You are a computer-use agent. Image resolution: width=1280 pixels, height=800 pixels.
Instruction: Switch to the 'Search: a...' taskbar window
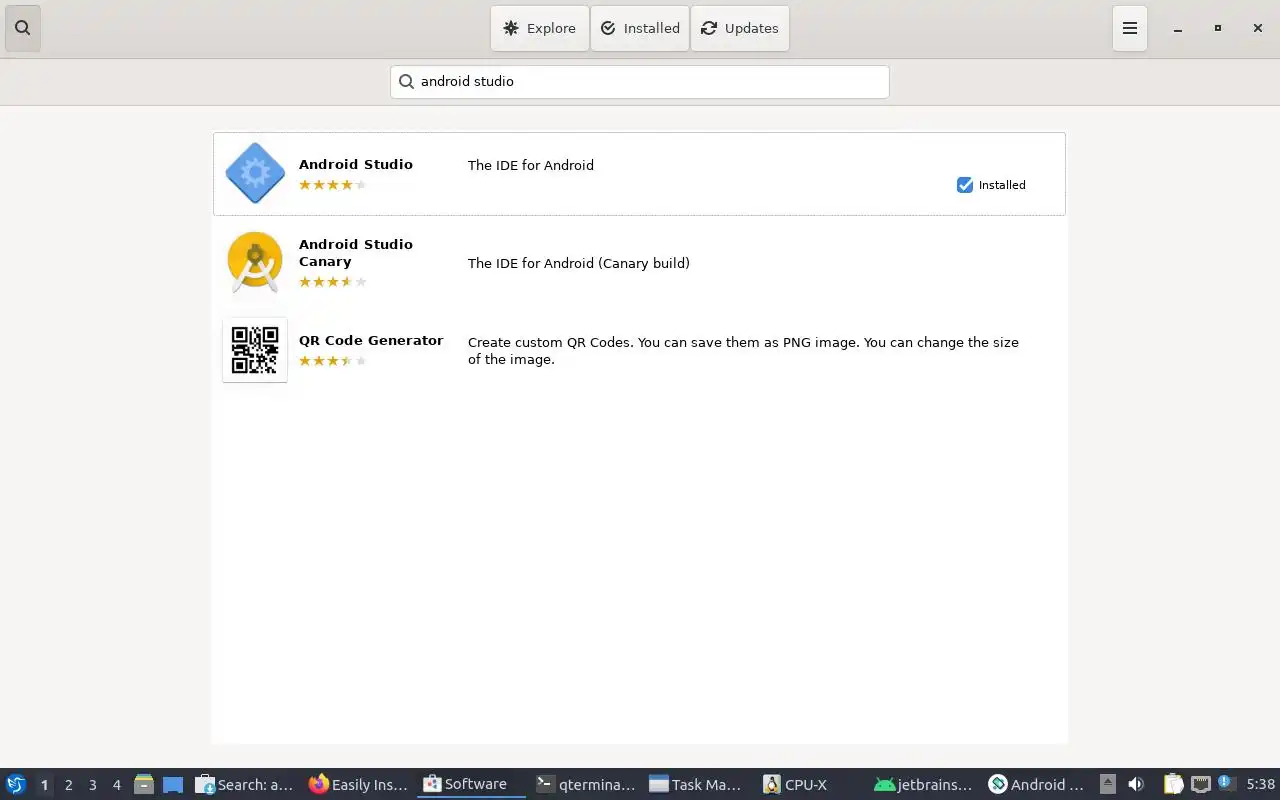[x=245, y=785]
